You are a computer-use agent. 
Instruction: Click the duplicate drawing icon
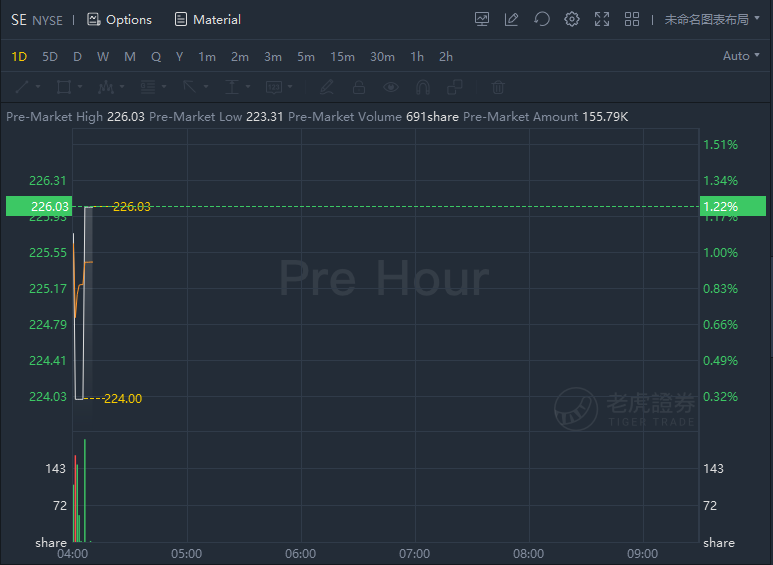[x=455, y=87]
